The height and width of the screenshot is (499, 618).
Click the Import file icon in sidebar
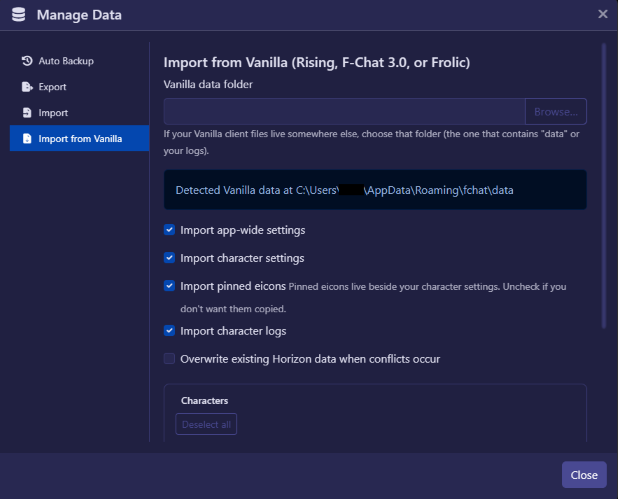coord(27,113)
